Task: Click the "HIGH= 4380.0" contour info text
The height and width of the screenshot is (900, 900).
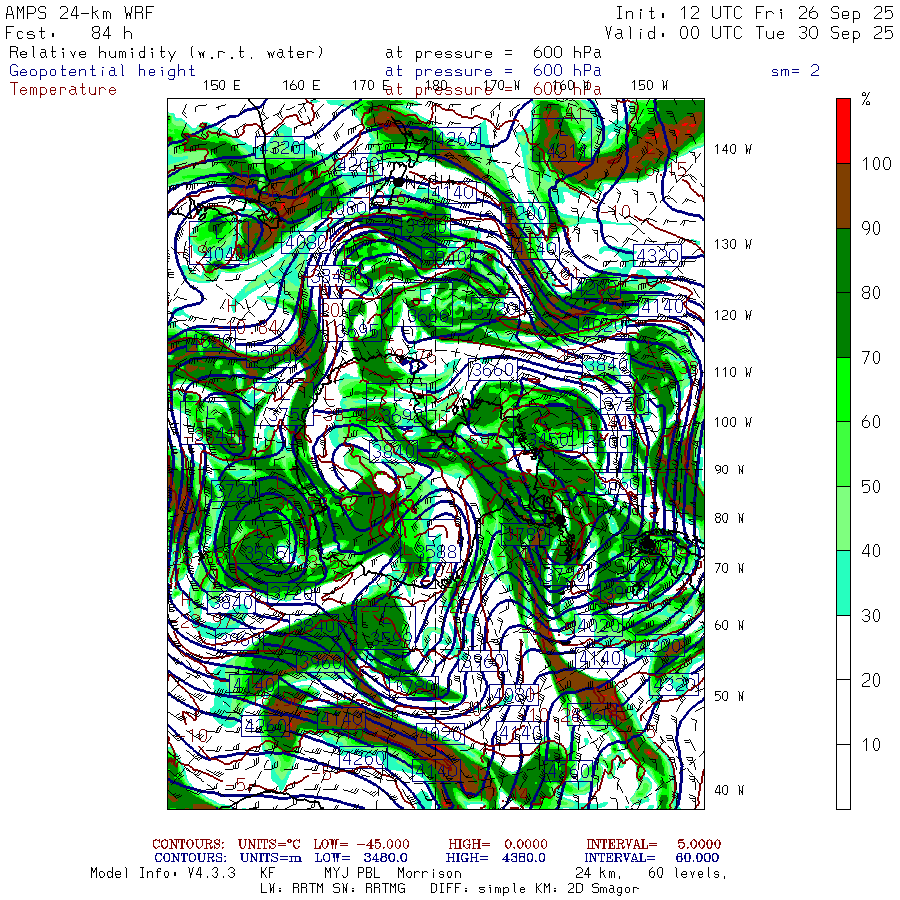Action: pos(497,858)
